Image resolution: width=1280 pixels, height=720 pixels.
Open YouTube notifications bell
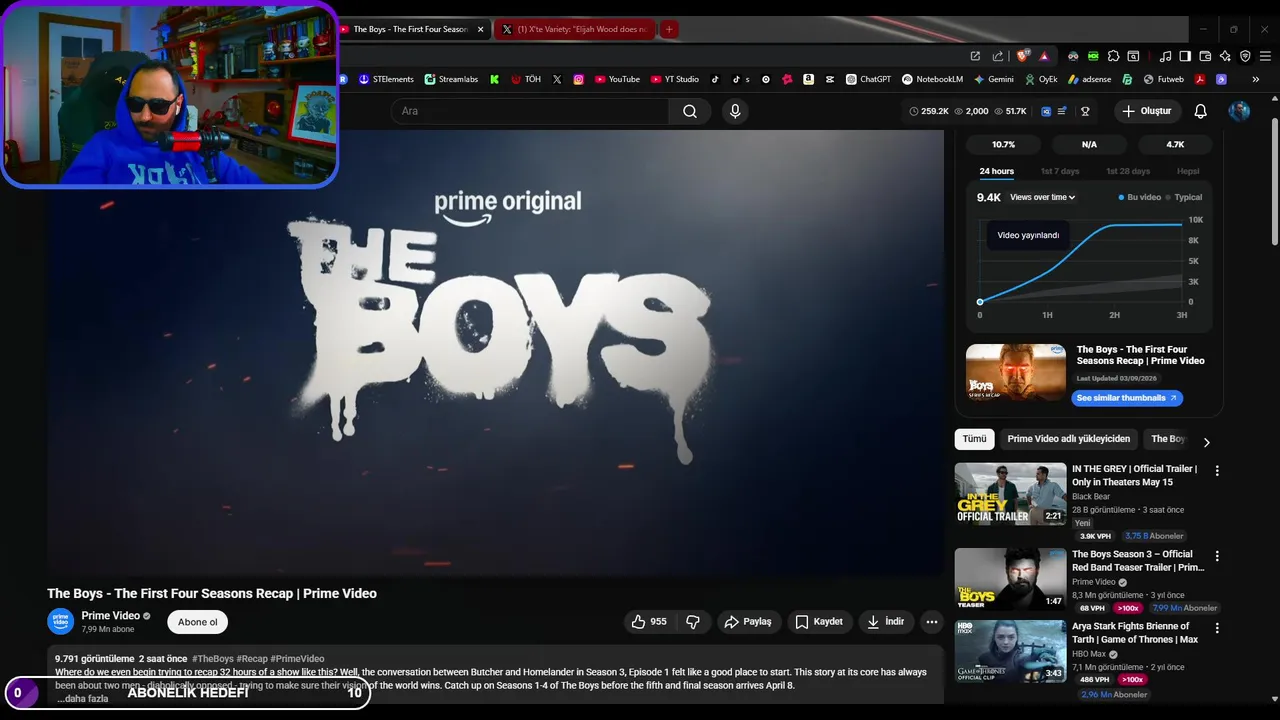[1201, 111]
